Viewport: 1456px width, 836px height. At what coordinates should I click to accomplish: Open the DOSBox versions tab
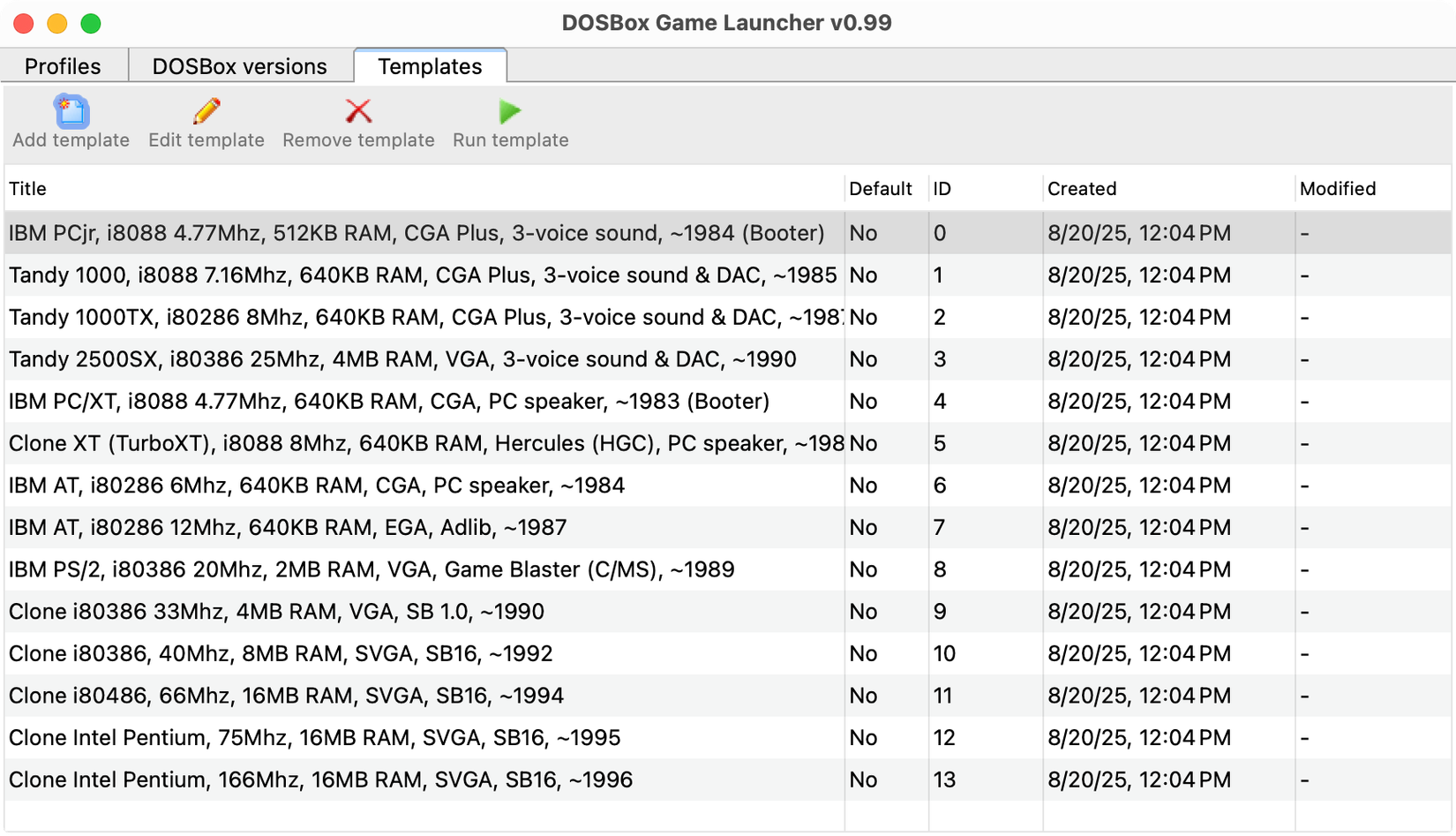(239, 65)
